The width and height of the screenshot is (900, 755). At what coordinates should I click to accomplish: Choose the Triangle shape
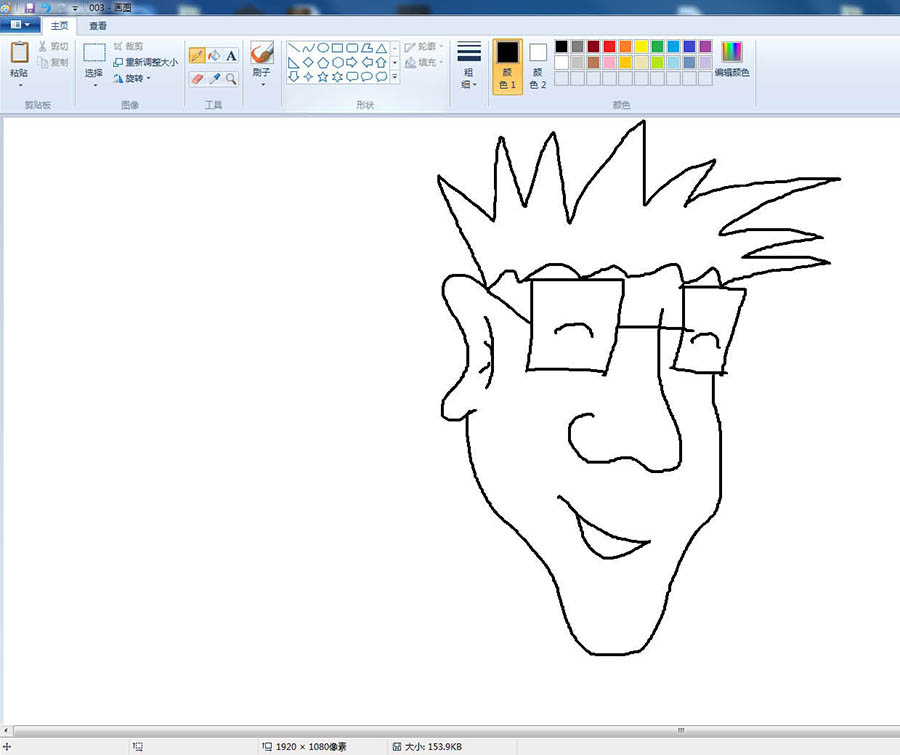(381, 48)
